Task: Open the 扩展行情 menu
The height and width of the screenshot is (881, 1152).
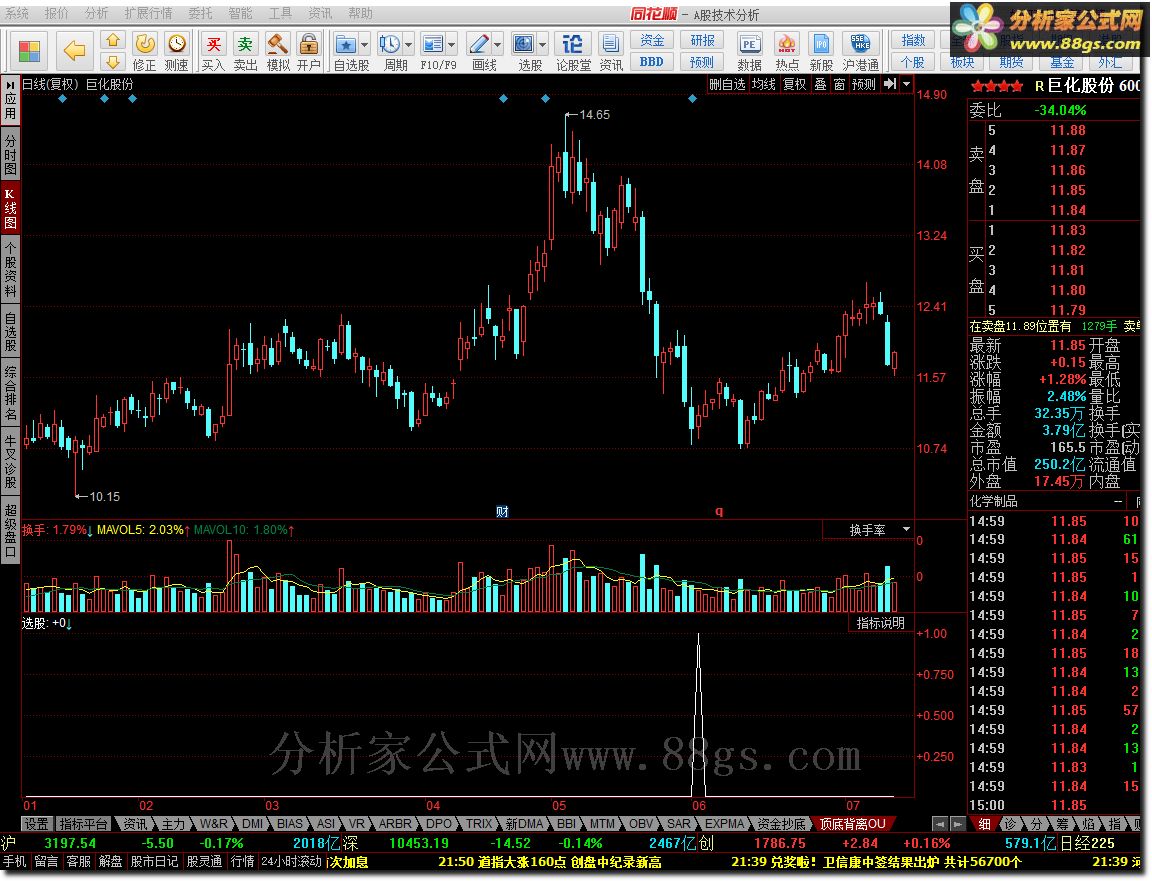Action: [x=148, y=13]
